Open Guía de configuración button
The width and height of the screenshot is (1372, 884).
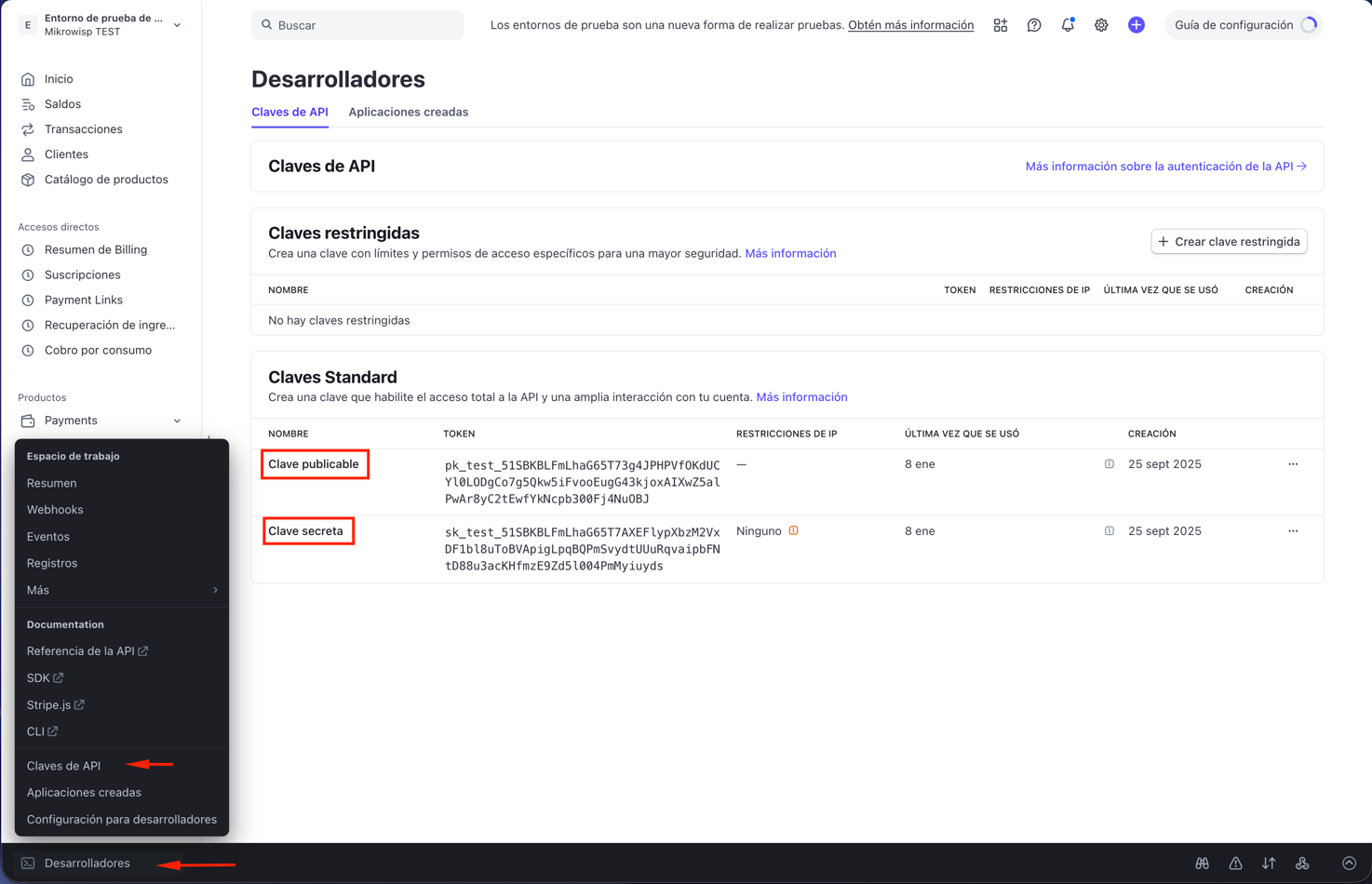pos(1244,25)
